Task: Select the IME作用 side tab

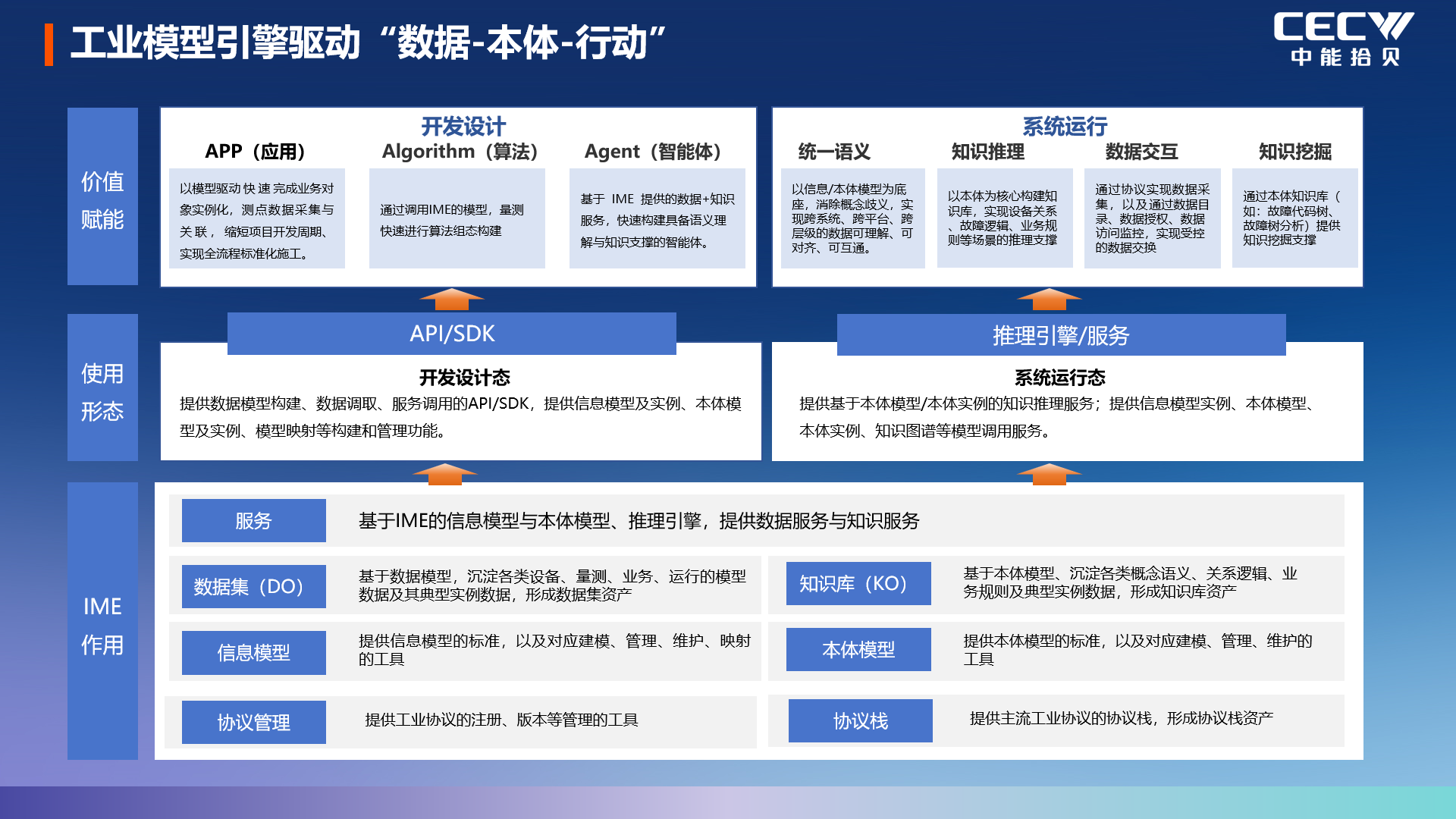Action: [x=102, y=621]
